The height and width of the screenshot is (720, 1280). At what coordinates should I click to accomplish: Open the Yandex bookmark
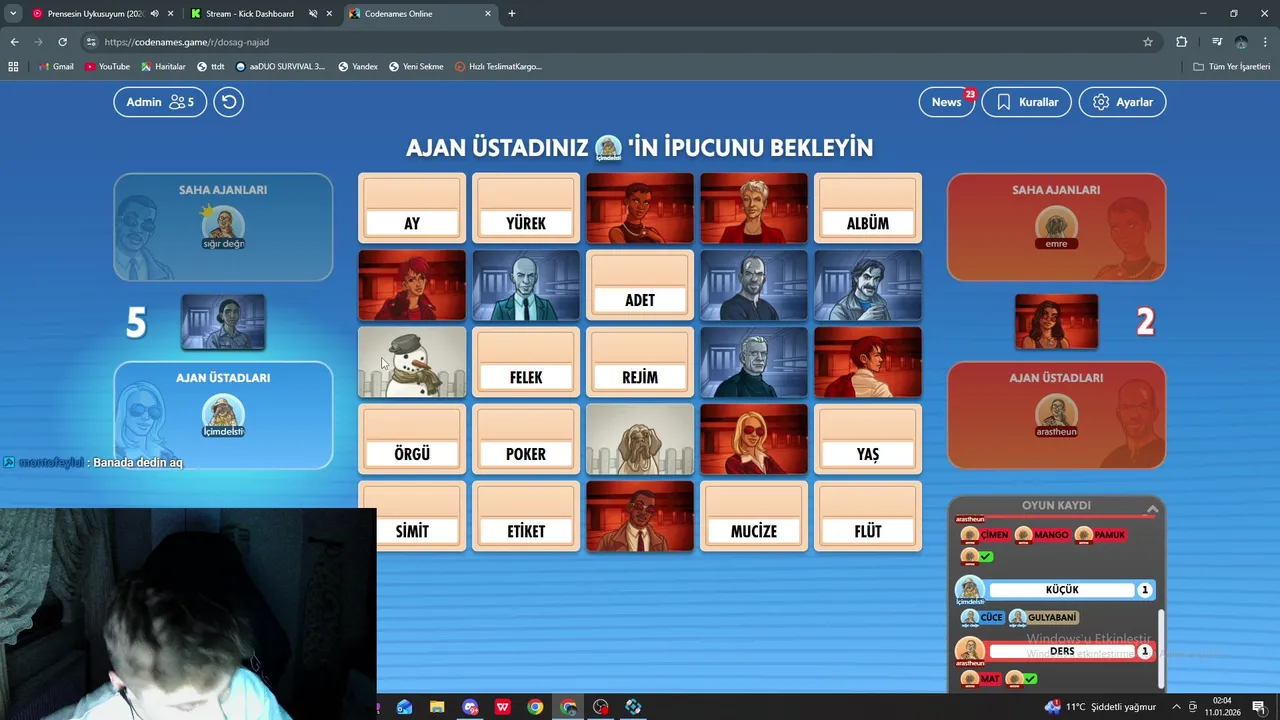pos(358,67)
